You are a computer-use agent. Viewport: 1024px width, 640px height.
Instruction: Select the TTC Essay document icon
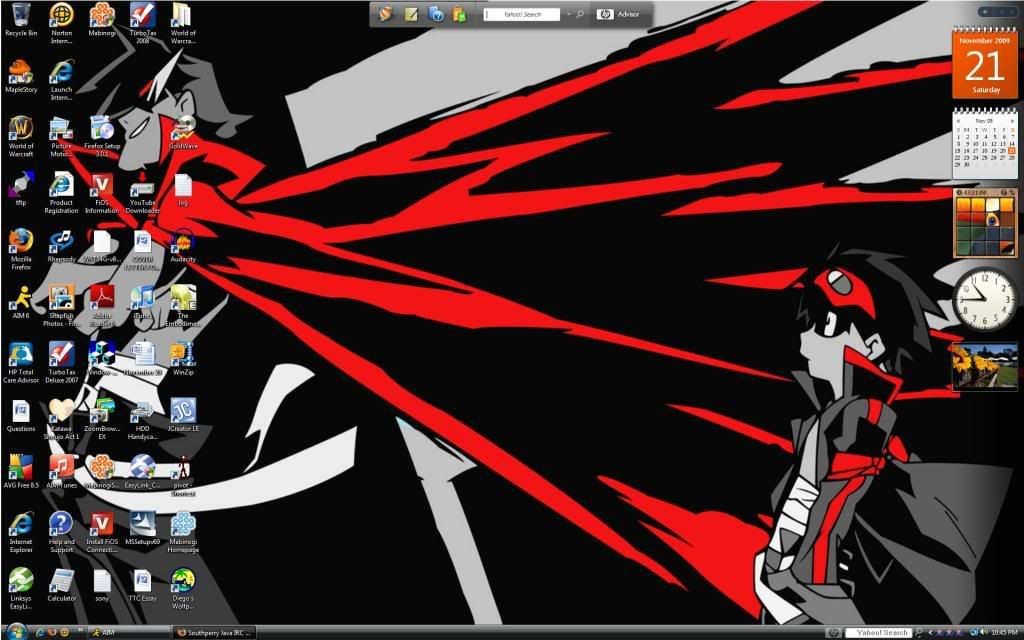point(142,585)
